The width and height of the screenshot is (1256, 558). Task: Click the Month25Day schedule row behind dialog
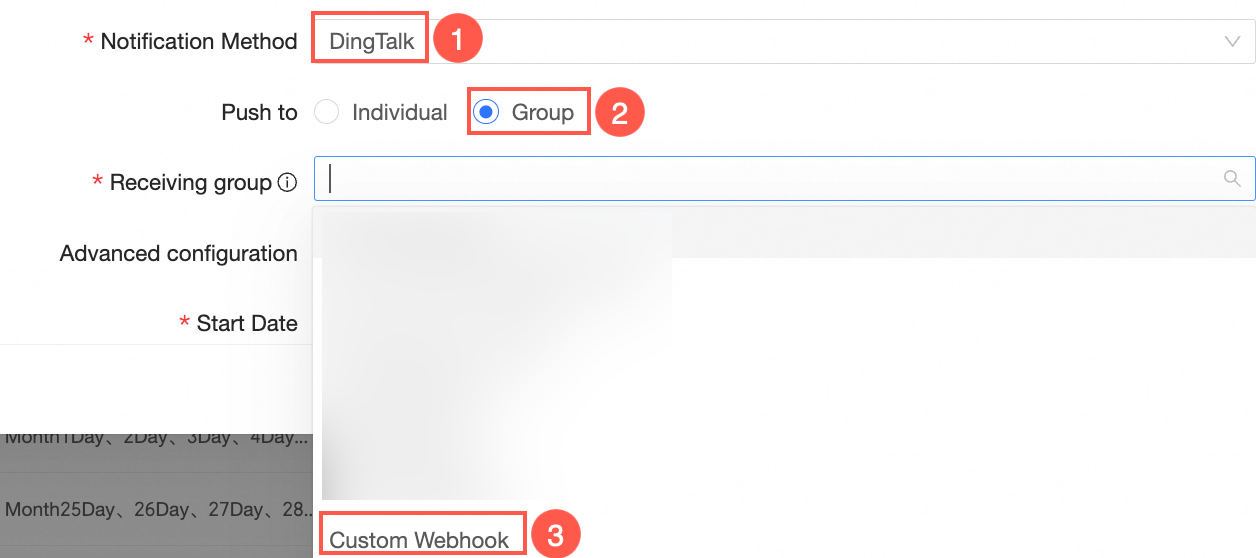tap(157, 509)
